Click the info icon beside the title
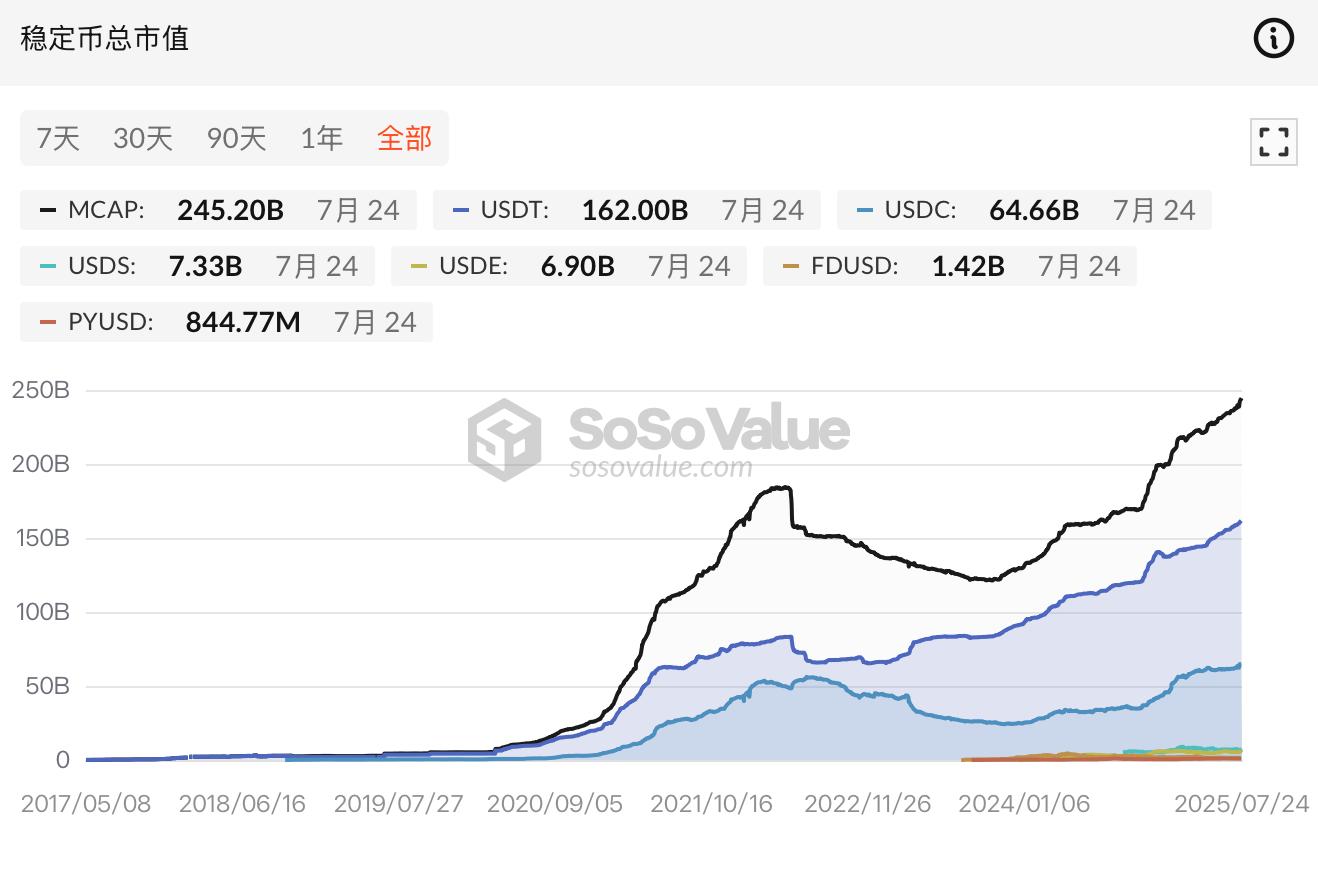The width and height of the screenshot is (1318, 876). (x=1273, y=39)
